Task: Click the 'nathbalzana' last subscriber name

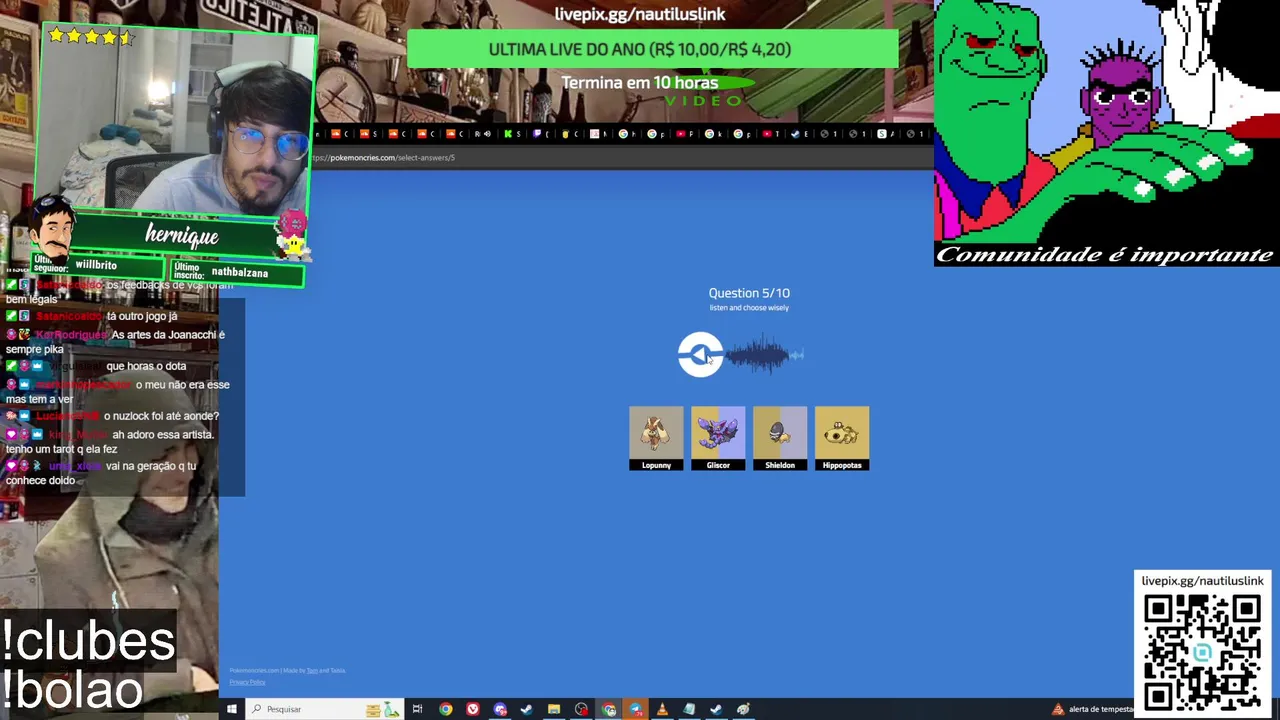Action: 240,272
